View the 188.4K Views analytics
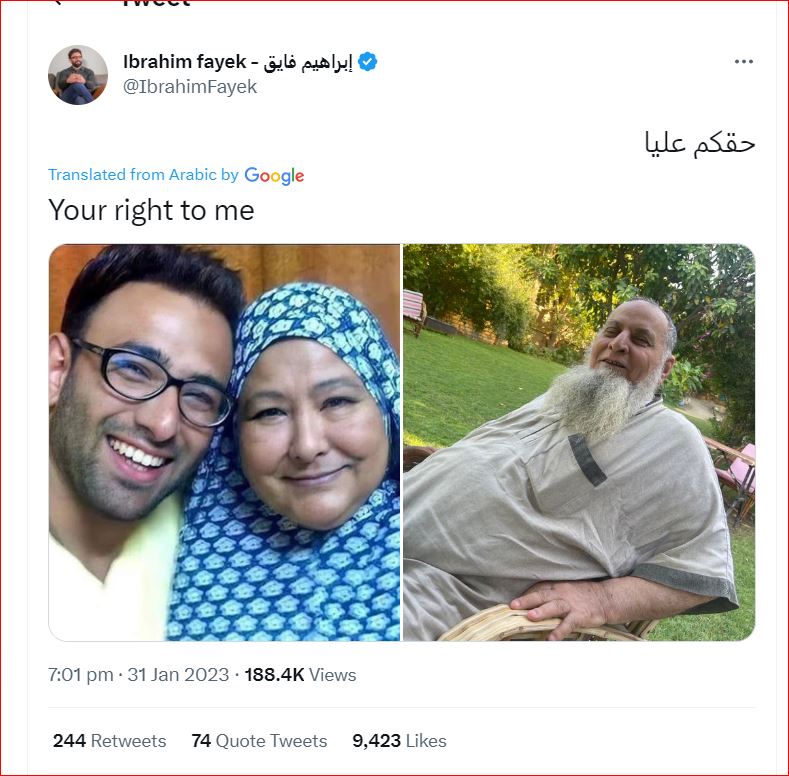The image size is (789, 776). [300, 675]
